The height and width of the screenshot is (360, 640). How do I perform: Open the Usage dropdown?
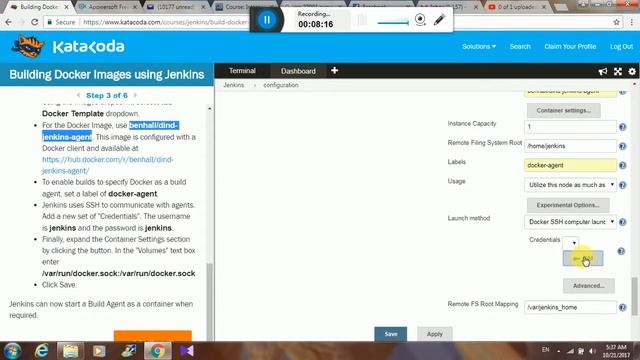point(570,184)
